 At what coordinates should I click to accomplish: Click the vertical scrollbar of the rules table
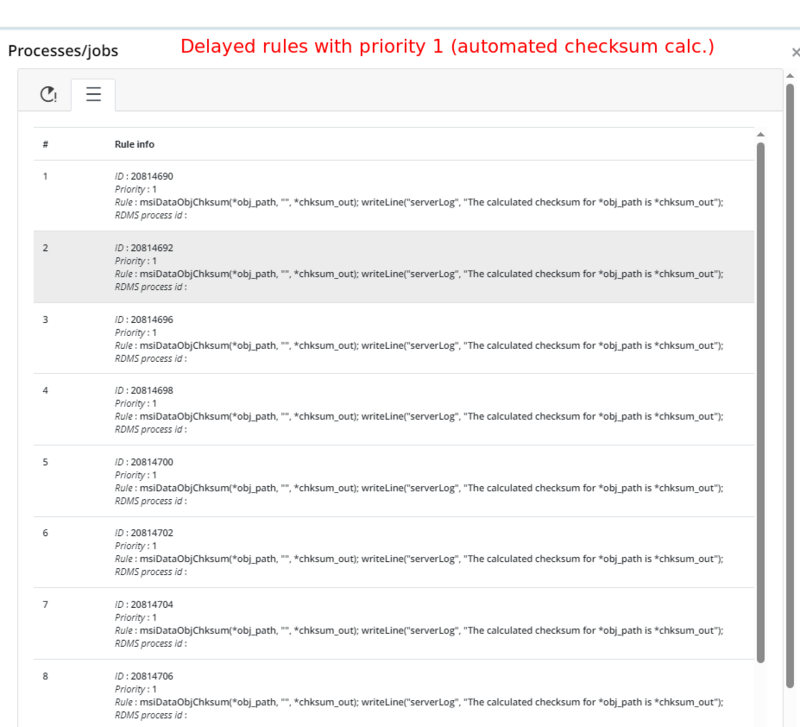point(760,400)
